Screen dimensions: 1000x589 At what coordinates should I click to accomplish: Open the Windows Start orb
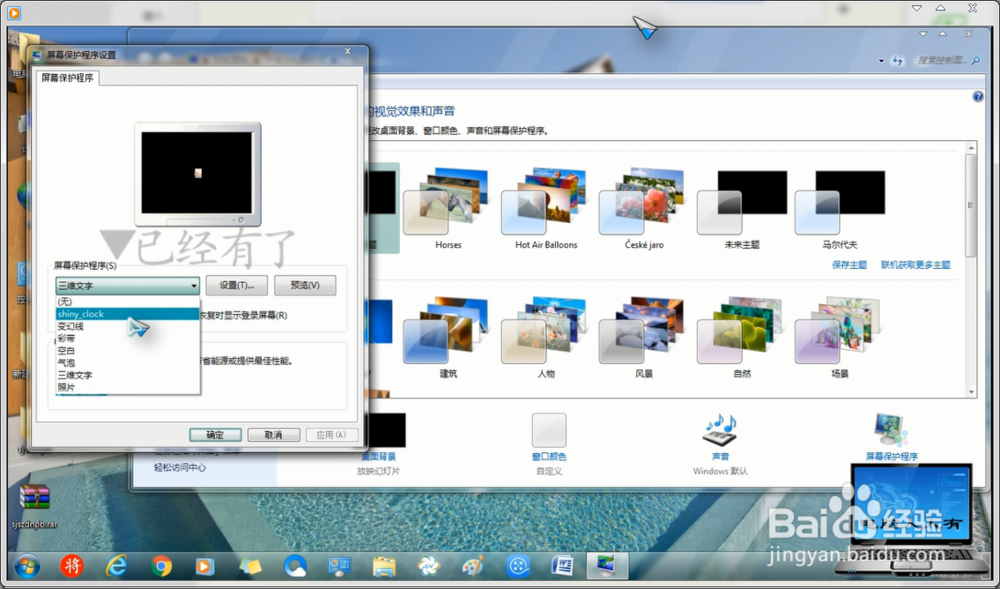coord(27,565)
